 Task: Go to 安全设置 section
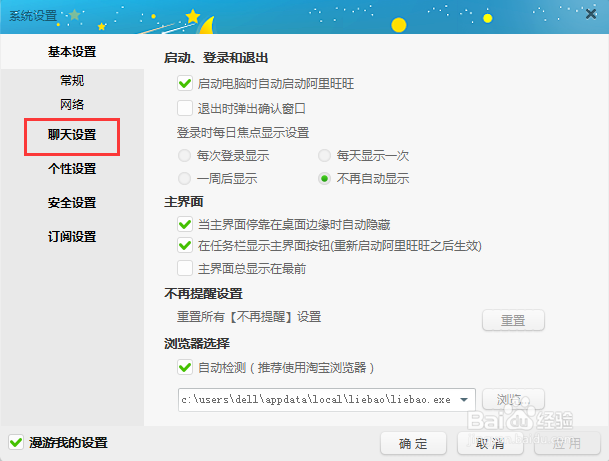72,202
